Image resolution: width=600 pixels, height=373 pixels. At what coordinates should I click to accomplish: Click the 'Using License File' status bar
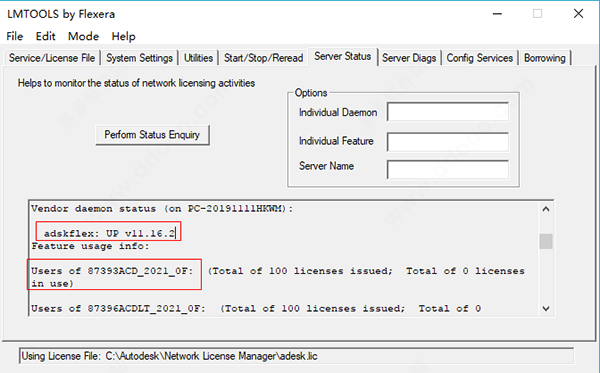[296, 356]
